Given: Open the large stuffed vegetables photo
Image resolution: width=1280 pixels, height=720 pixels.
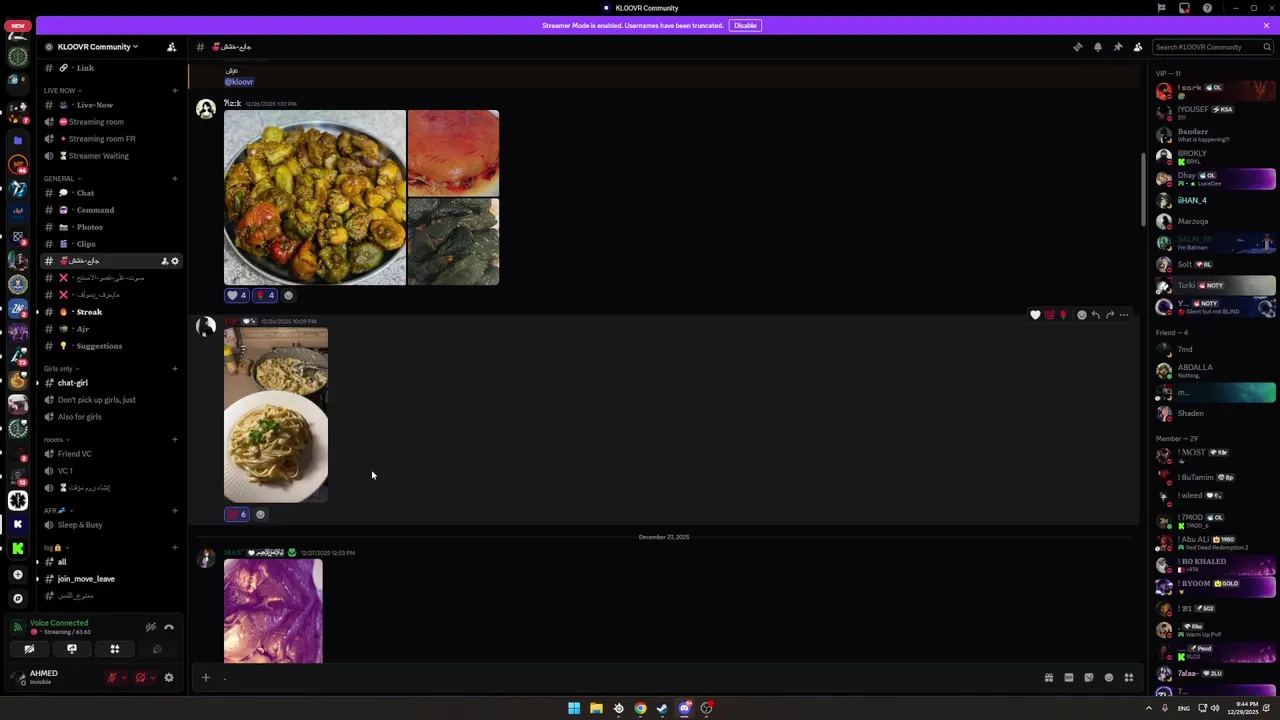Looking at the screenshot, I should [x=315, y=197].
